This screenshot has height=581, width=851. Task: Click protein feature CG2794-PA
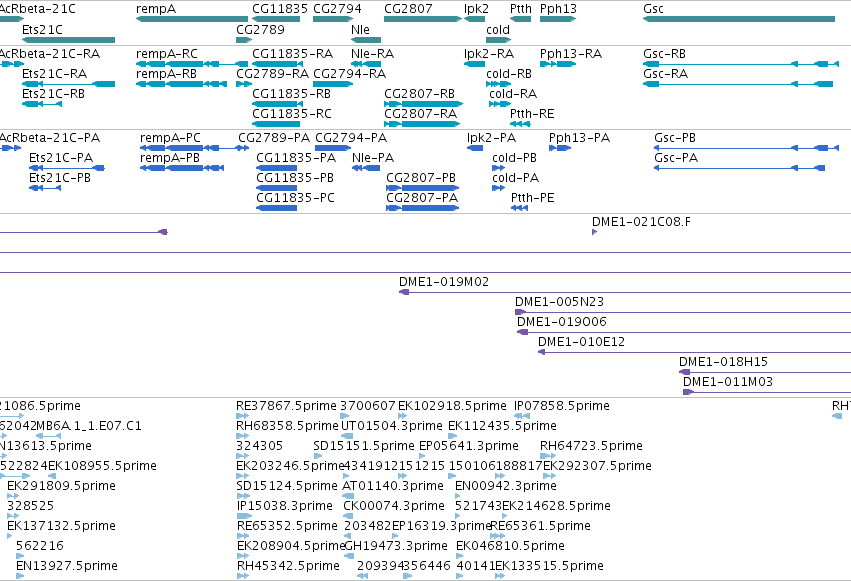click(333, 148)
